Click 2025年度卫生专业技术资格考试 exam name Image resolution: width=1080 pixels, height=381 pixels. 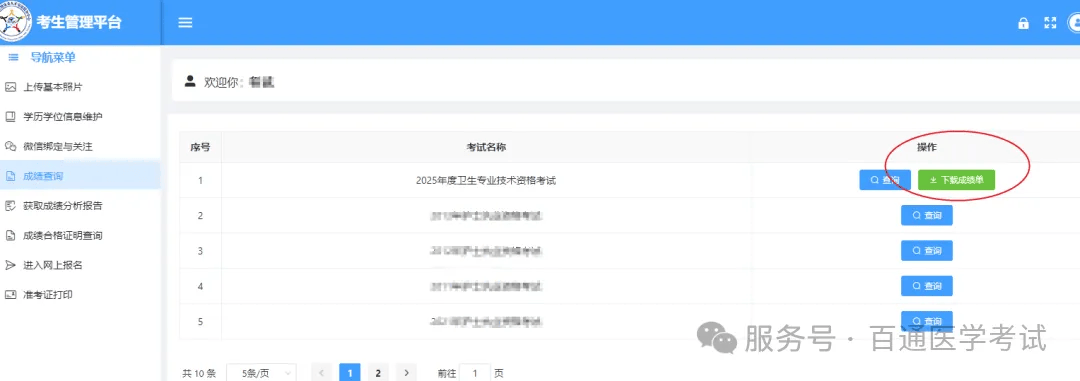[486, 181]
